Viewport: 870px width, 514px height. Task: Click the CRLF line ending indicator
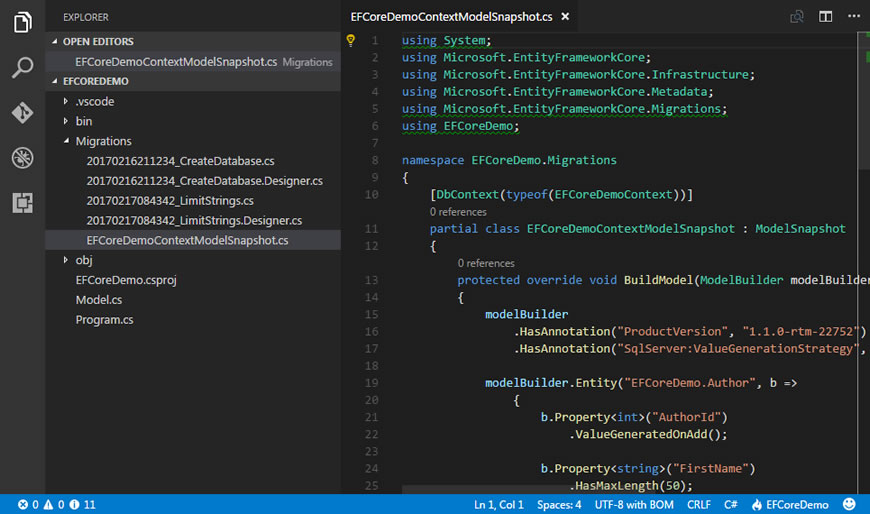tap(698, 505)
